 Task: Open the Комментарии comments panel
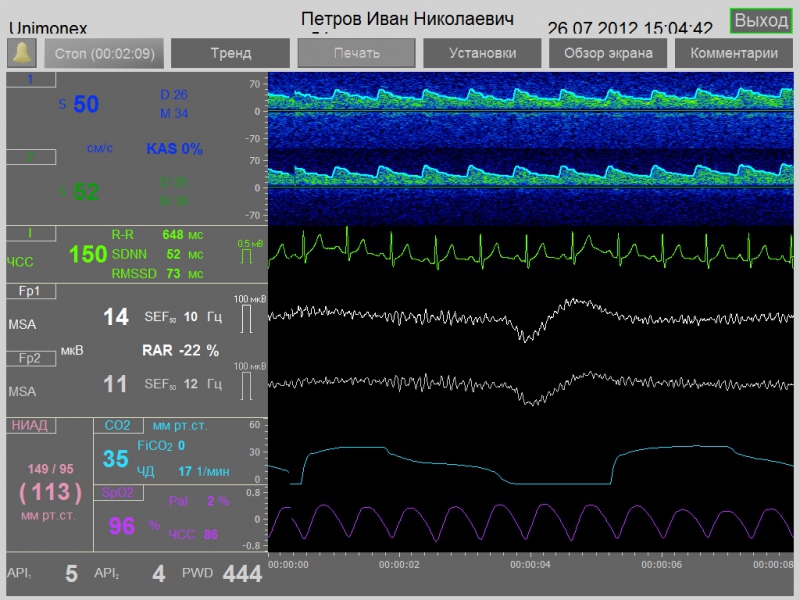tap(734, 53)
